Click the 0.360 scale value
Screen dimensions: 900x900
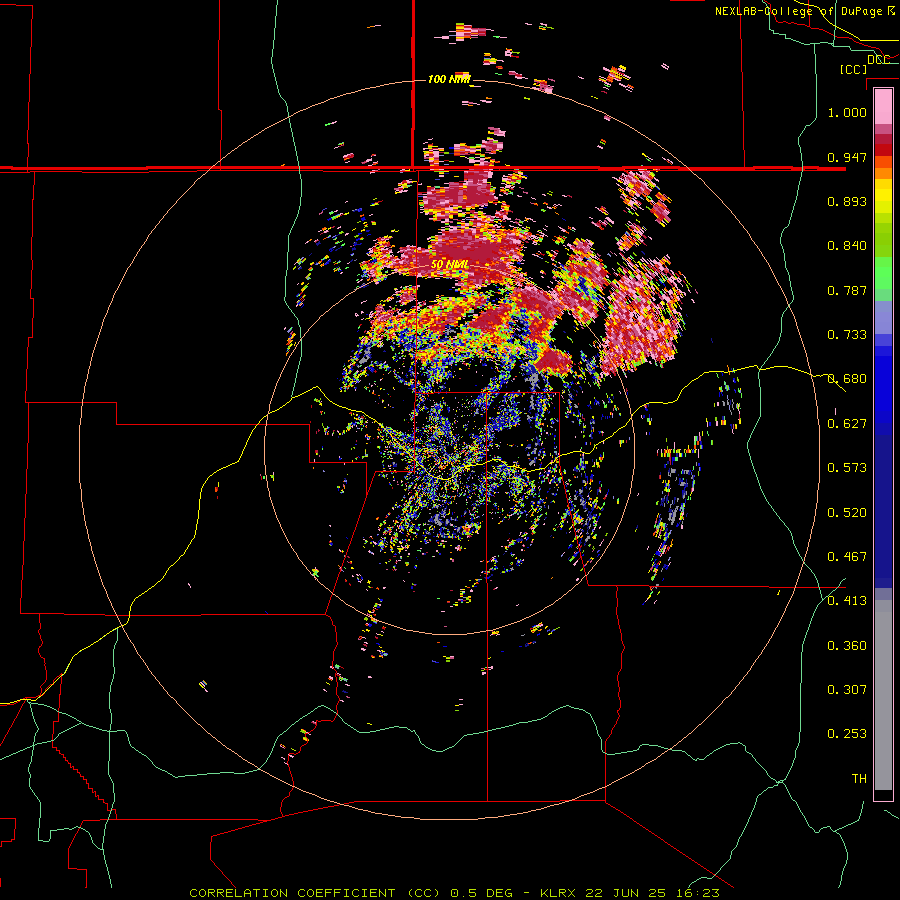(847, 646)
